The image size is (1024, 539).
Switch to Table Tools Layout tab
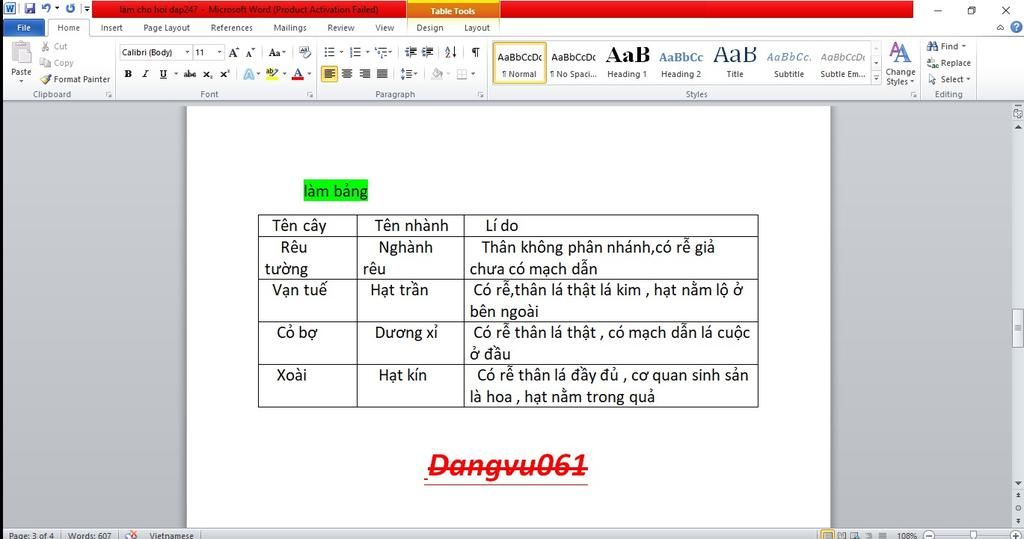477,28
